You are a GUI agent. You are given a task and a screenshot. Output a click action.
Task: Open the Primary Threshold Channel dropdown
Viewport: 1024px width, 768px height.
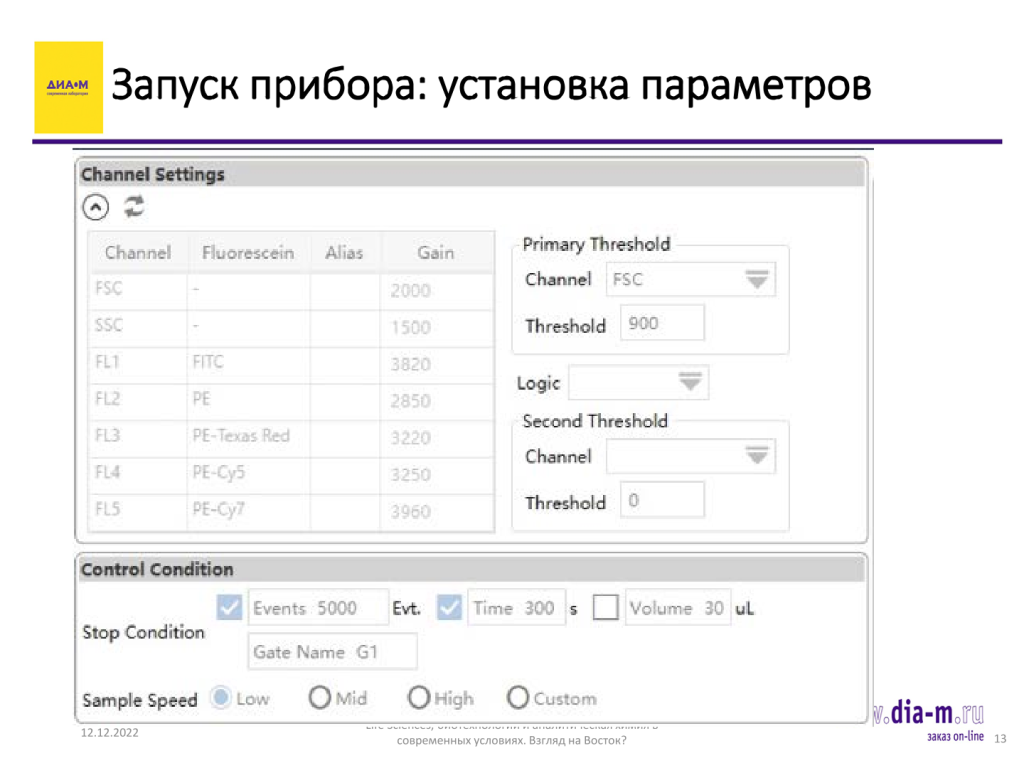[757, 280]
